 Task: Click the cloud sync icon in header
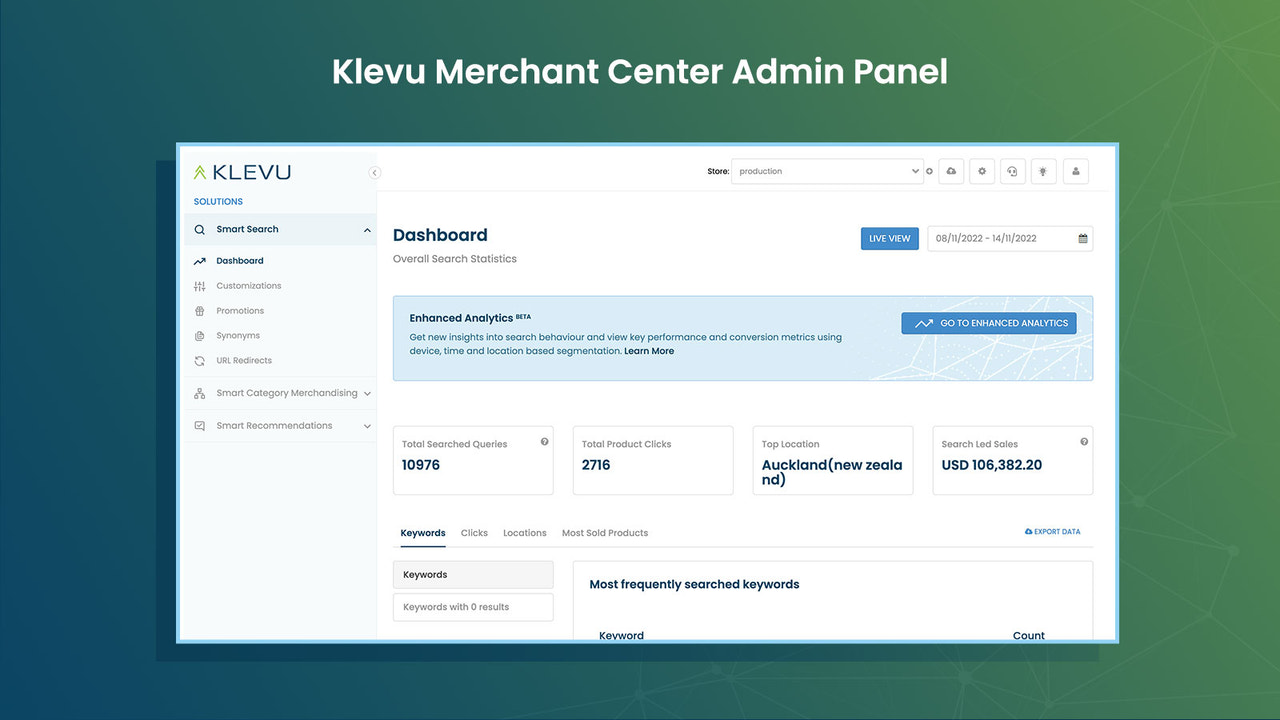tap(951, 171)
